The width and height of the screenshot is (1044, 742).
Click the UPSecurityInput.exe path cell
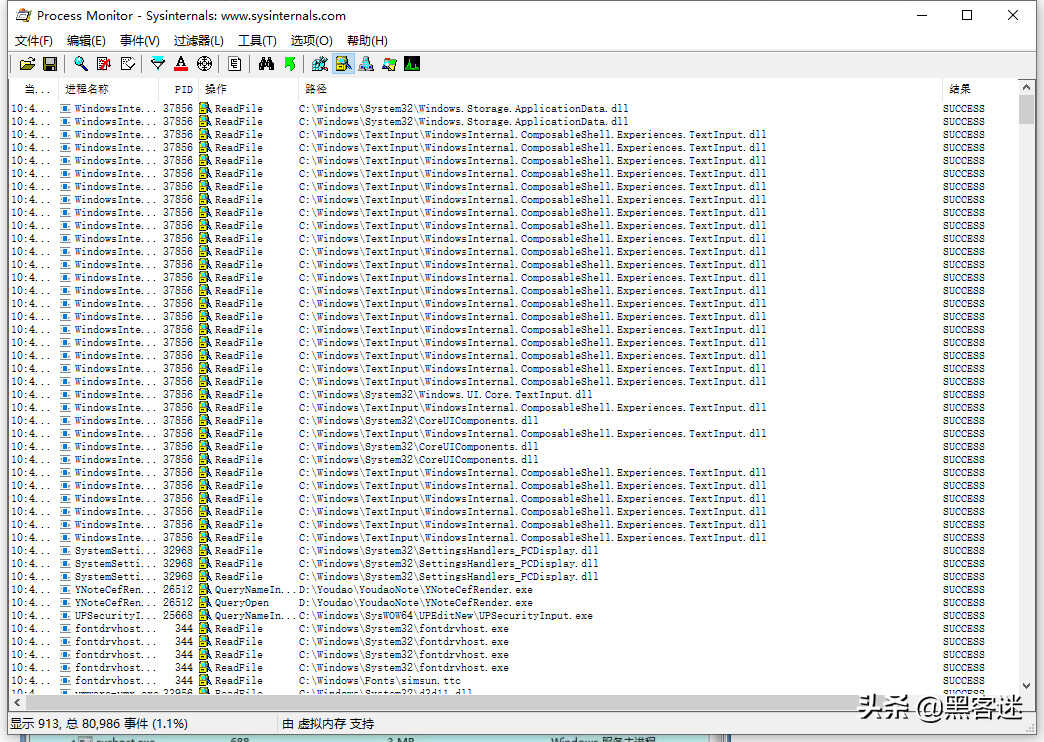click(x=445, y=615)
